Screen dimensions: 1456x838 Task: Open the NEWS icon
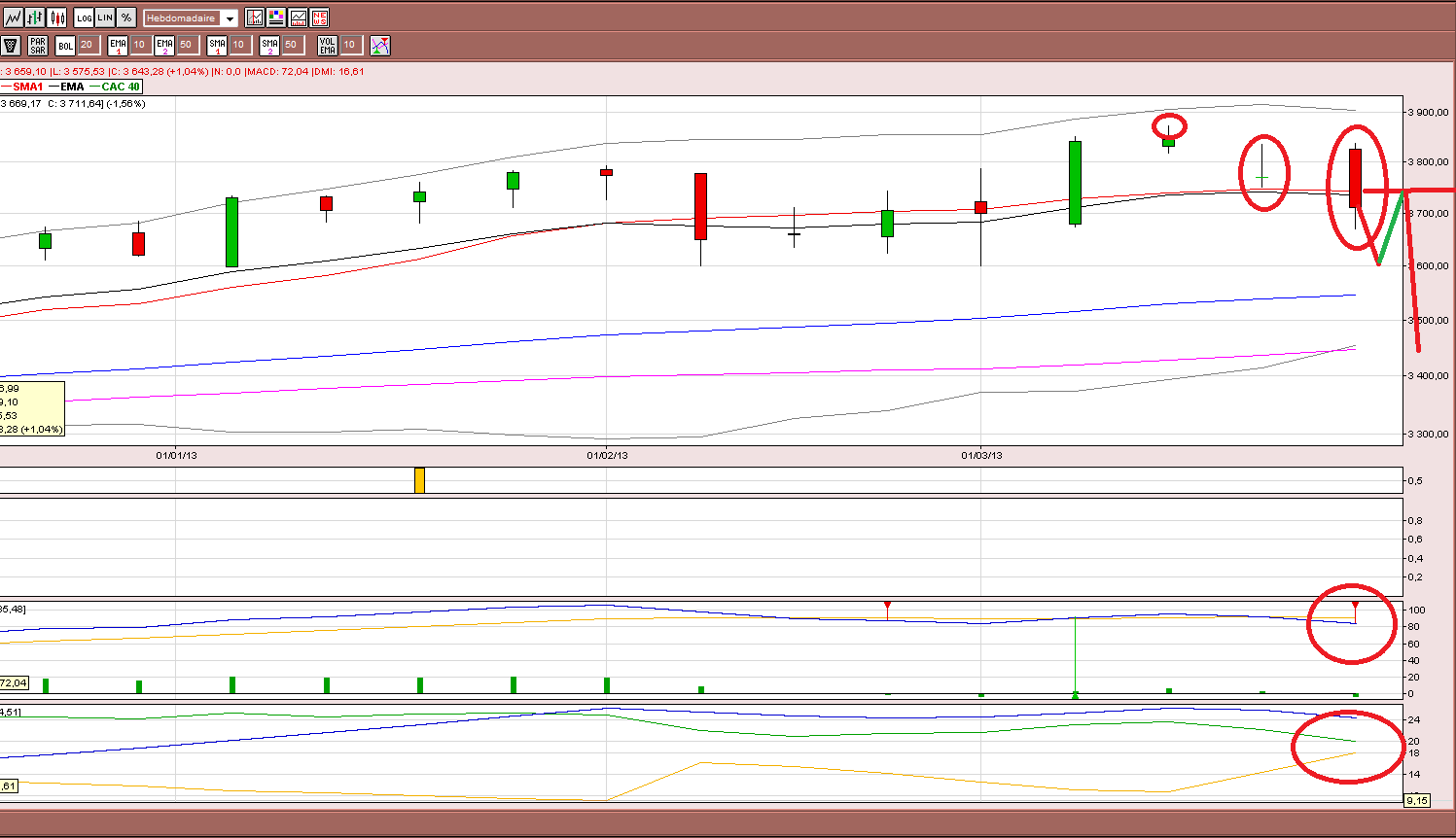pos(319,17)
